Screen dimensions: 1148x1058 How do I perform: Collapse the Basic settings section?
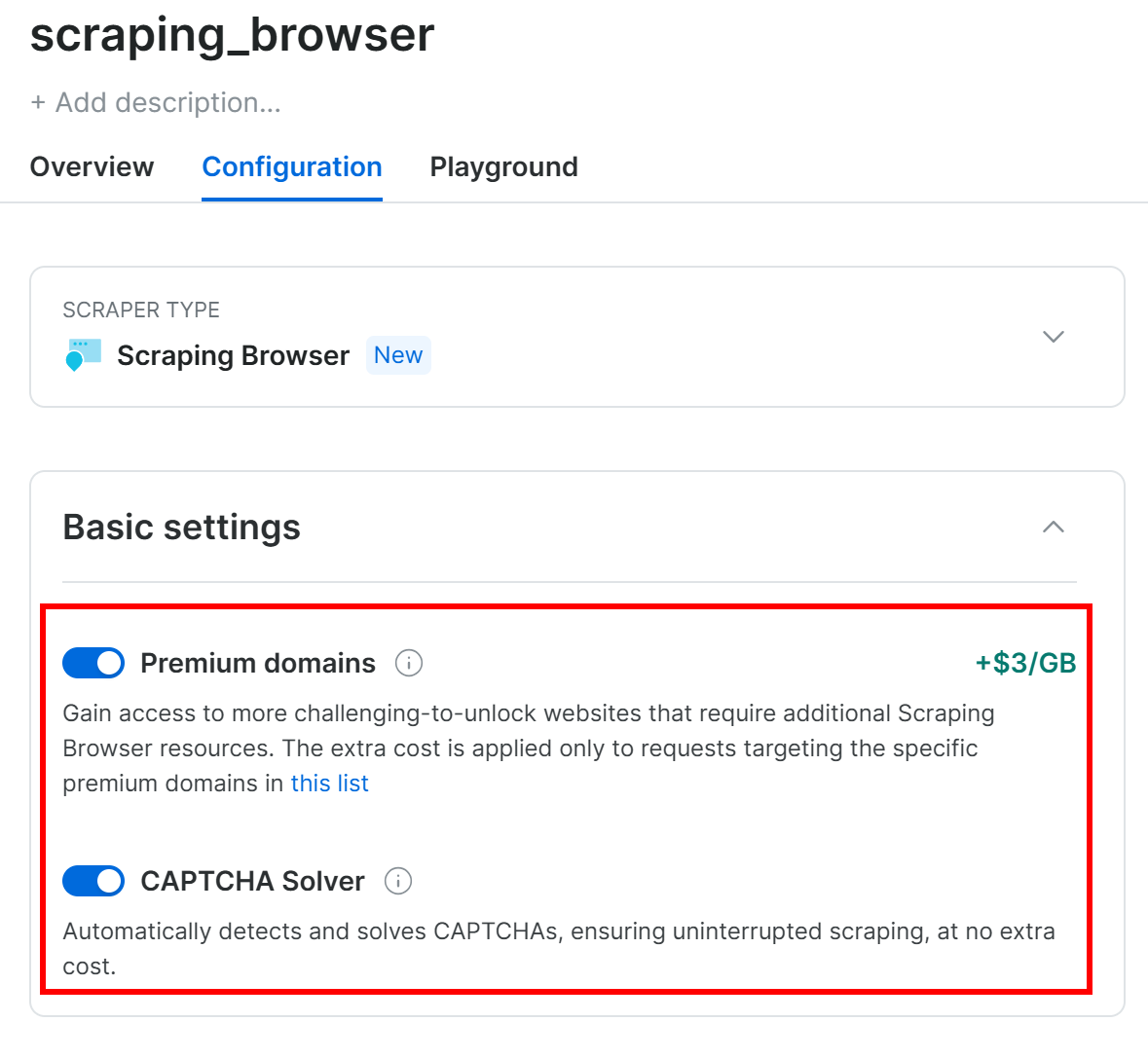(x=1053, y=527)
